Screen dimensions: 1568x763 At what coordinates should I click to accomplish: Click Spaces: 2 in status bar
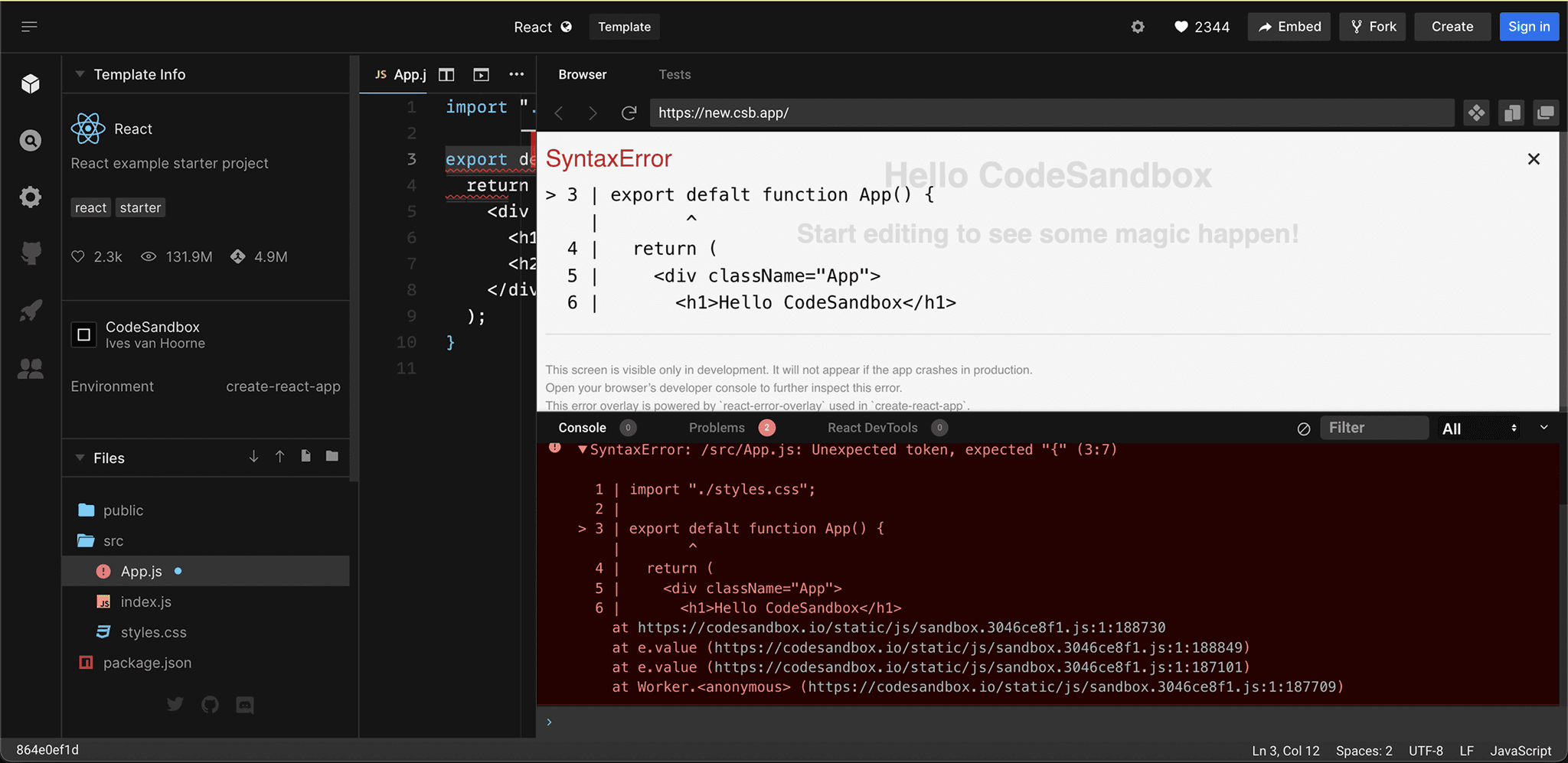[1364, 751]
